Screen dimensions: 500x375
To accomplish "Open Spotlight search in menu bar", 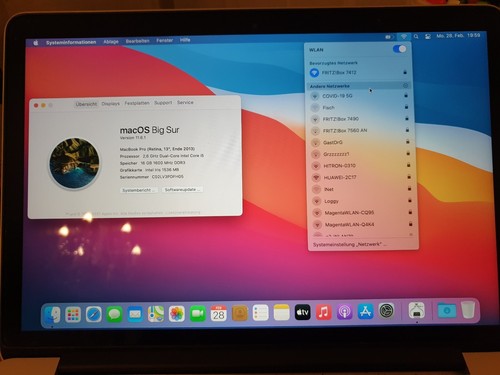I will coord(416,37).
